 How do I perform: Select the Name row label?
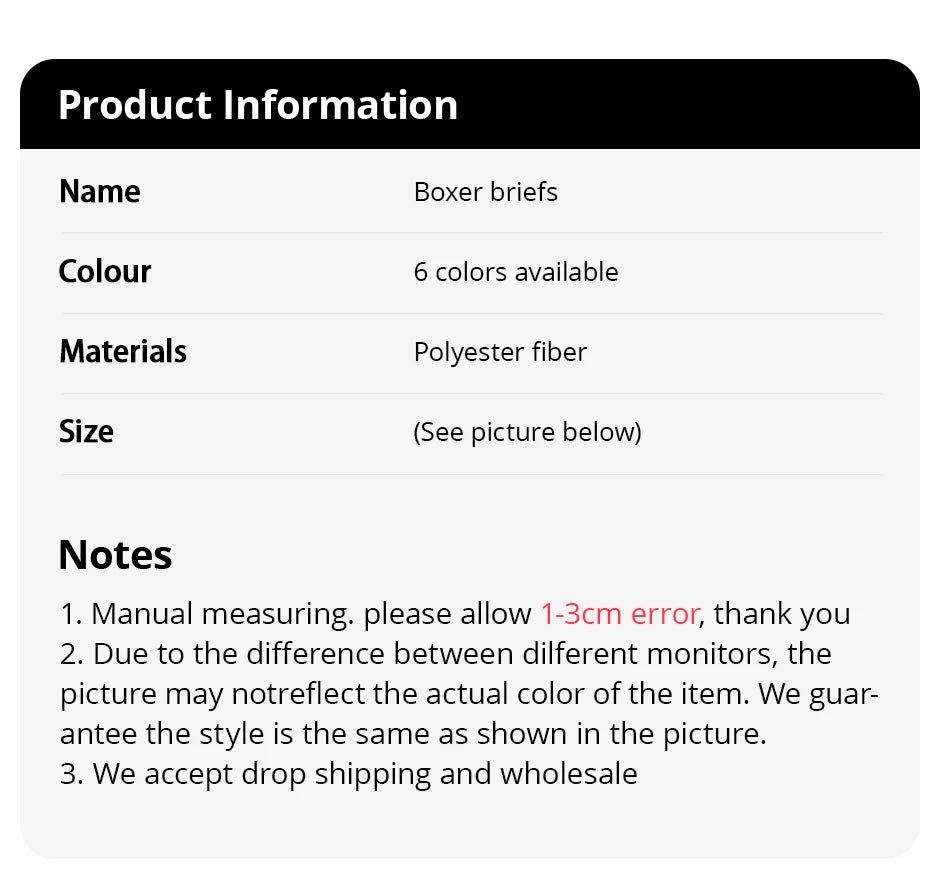click(x=100, y=191)
